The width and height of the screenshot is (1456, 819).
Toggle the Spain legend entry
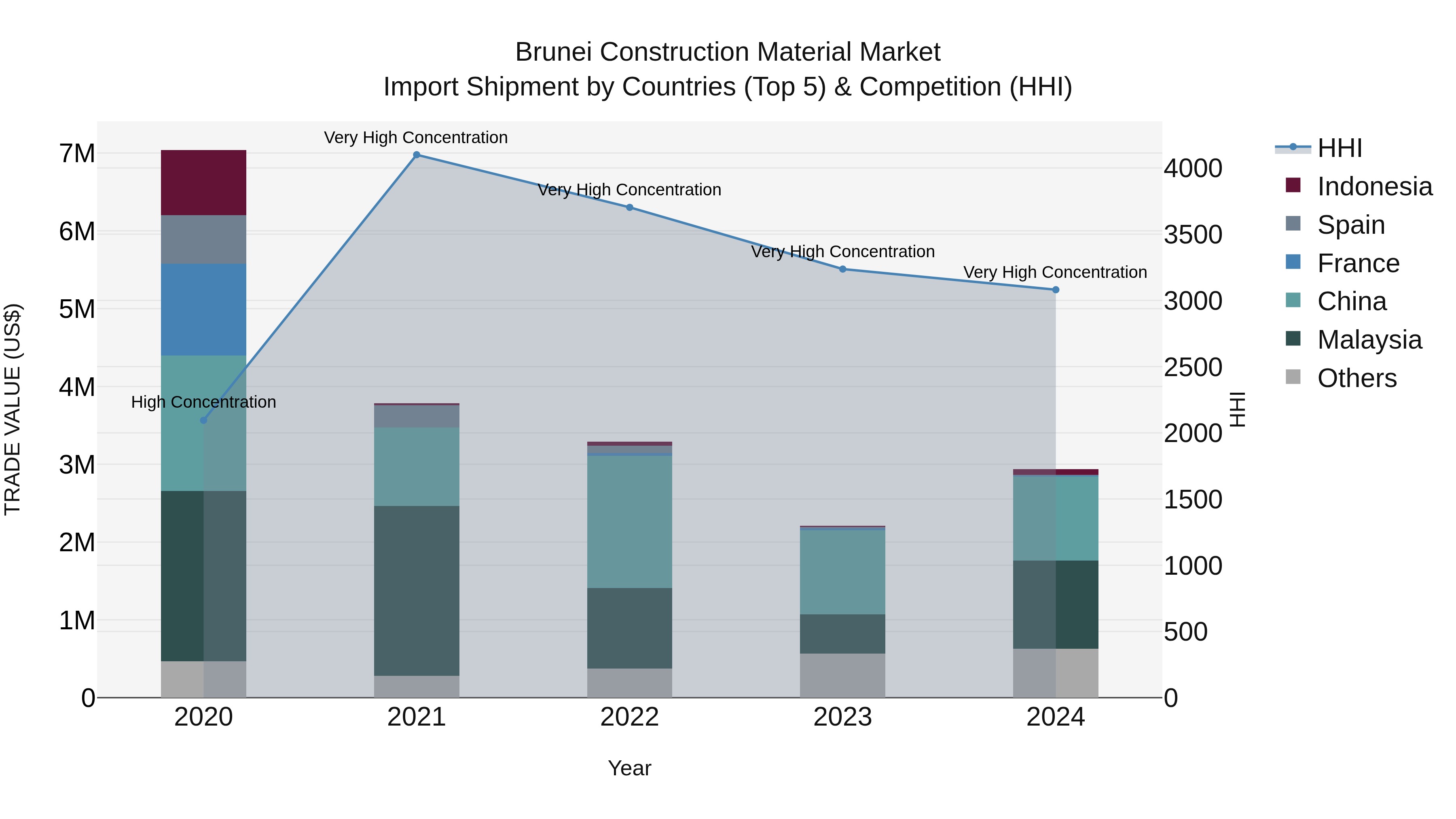click(x=1335, y=225)
